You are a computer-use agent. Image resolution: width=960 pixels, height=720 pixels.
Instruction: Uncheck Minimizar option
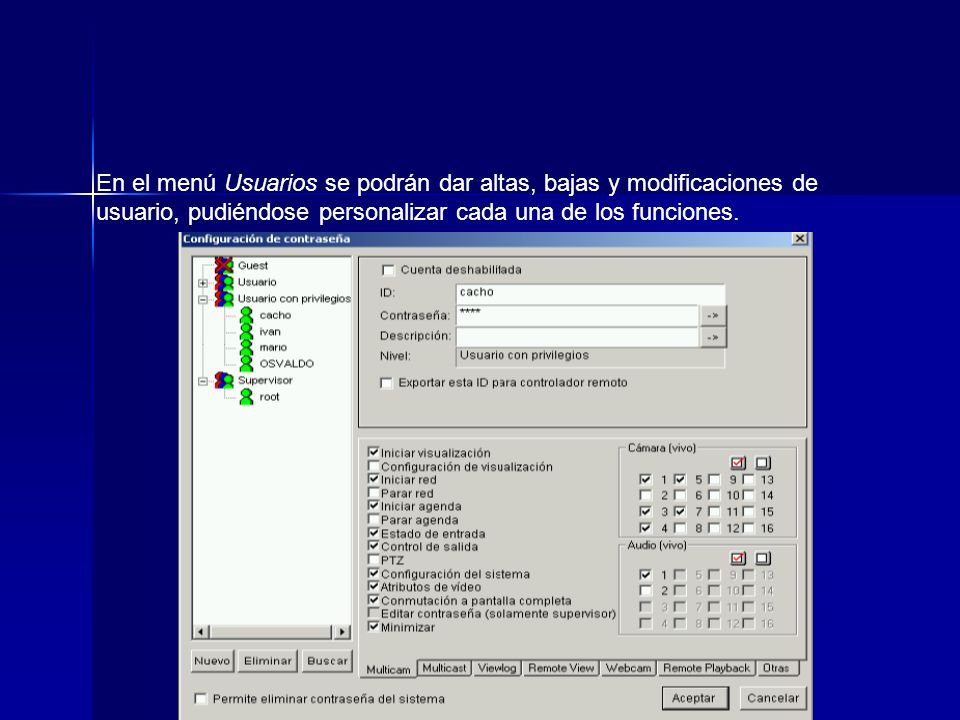[x=373, y=626]
